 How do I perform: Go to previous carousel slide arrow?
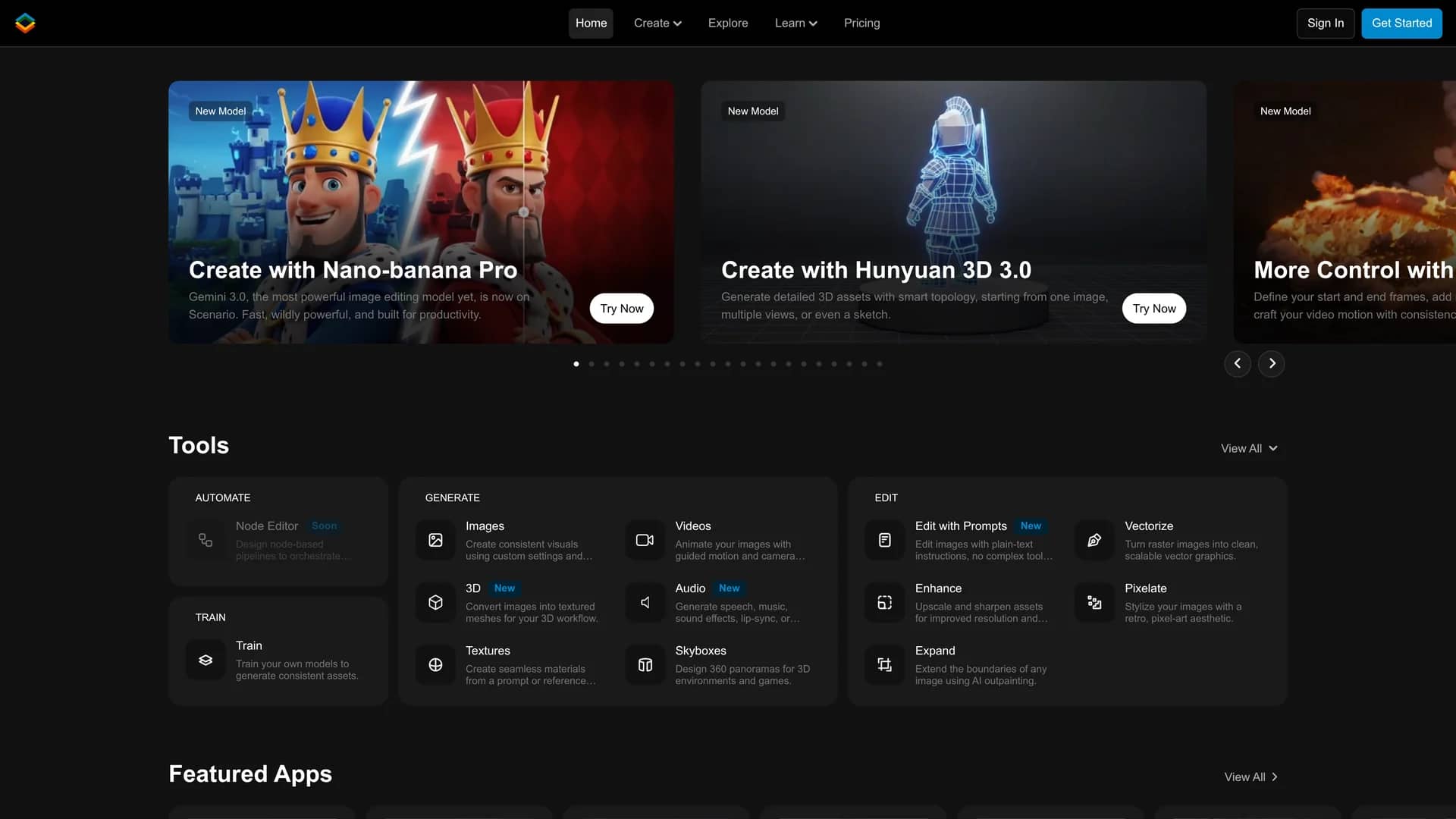(x=1238, y=363)
